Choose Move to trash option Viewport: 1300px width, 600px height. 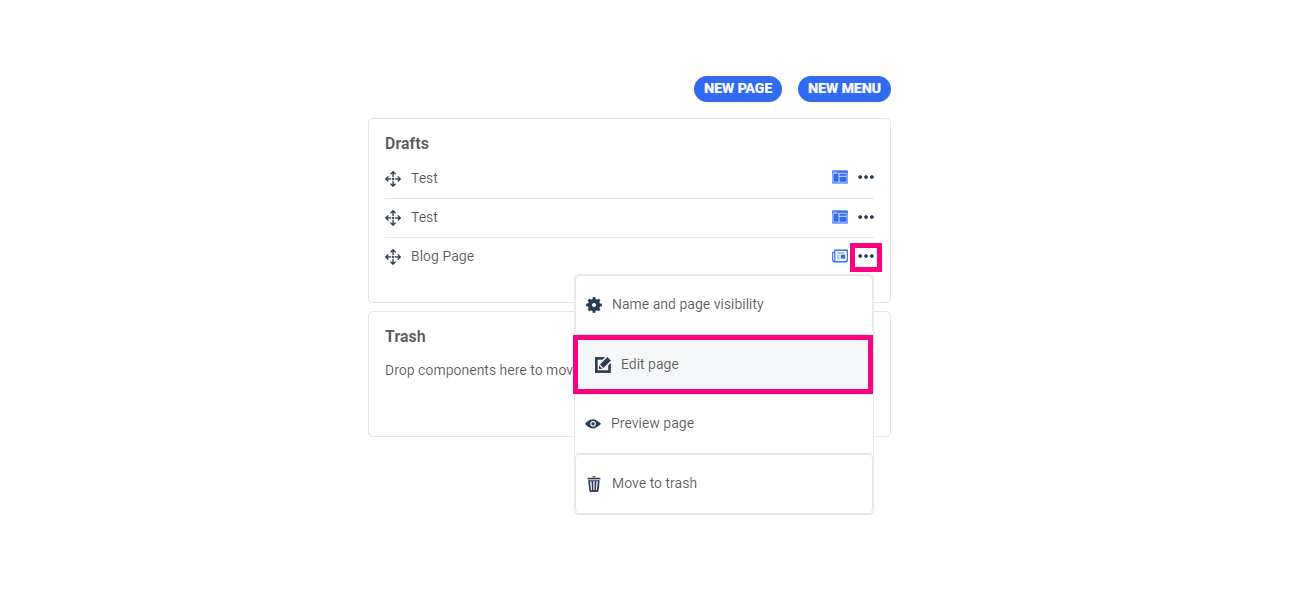[x=654, y=484]
